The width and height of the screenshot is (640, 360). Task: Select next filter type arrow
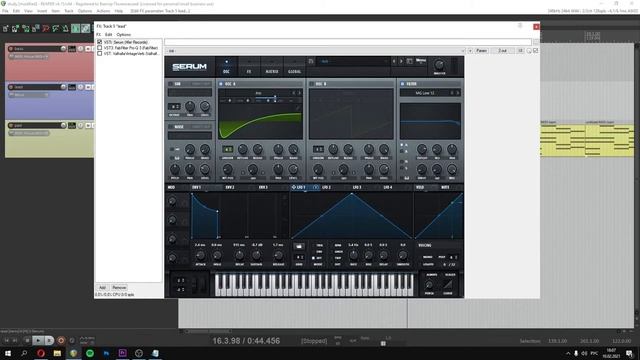tap(458, 93)
